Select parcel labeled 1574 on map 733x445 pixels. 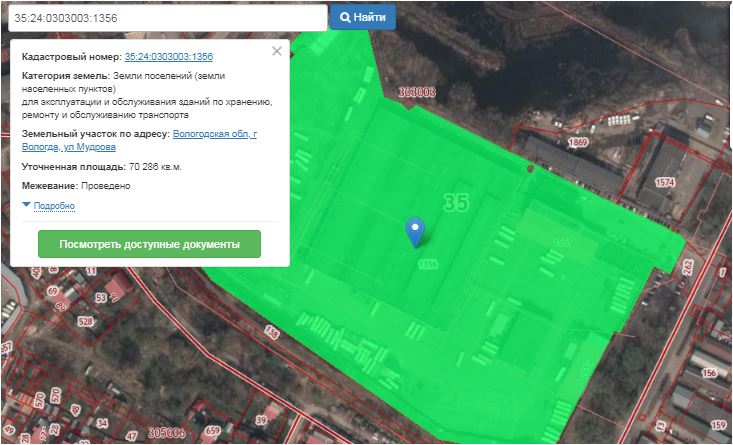pyautogui.click(x=665, y=183)
